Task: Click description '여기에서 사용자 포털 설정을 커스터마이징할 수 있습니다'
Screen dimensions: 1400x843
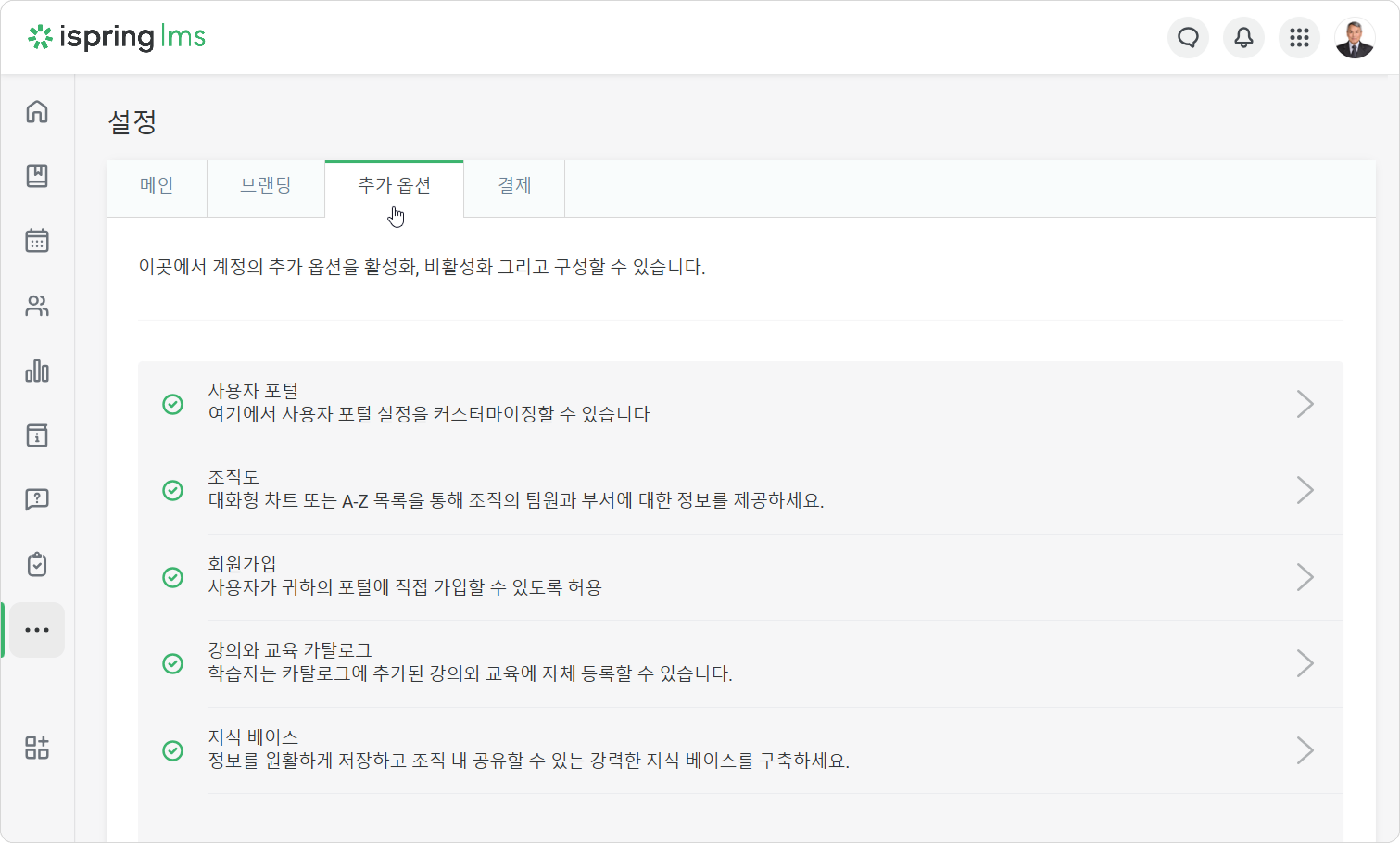Action: pos(429,414)
